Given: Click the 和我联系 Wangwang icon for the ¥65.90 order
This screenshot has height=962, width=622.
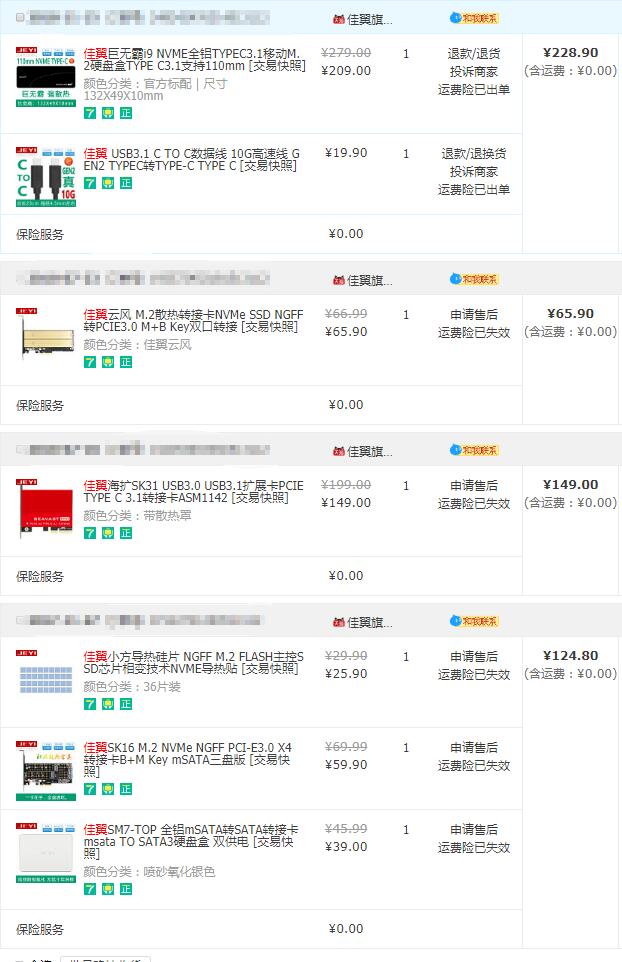Looking at the screenshot, I should tap(474, 279).
